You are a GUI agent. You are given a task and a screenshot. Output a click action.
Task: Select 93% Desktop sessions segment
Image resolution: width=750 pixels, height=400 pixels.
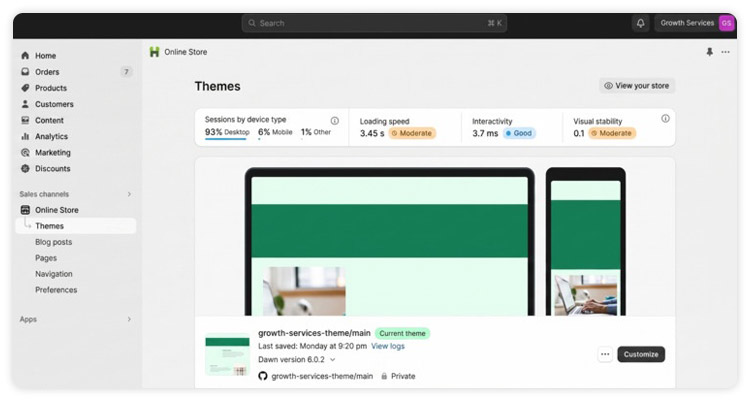227,132
